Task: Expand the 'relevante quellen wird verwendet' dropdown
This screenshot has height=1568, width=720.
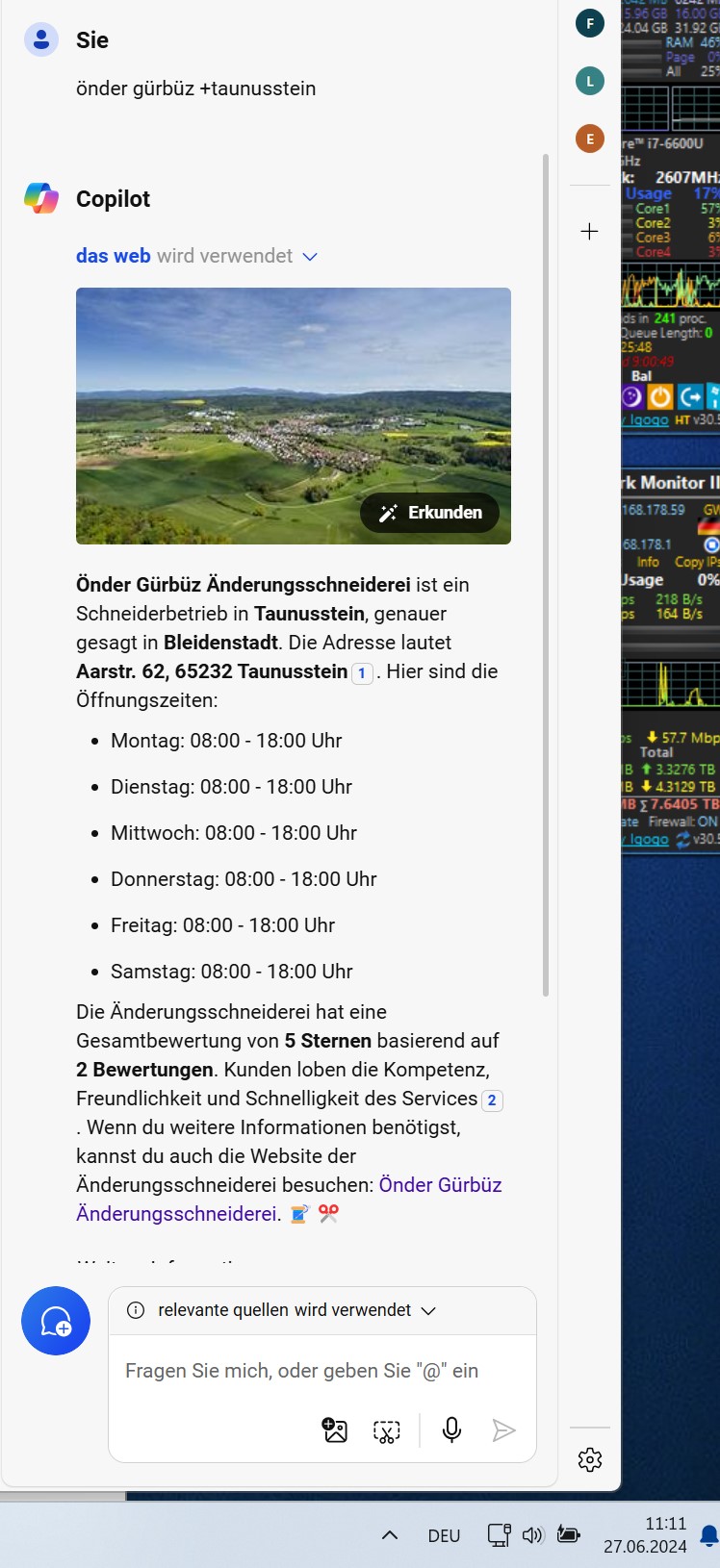Action: [429, 1310]
